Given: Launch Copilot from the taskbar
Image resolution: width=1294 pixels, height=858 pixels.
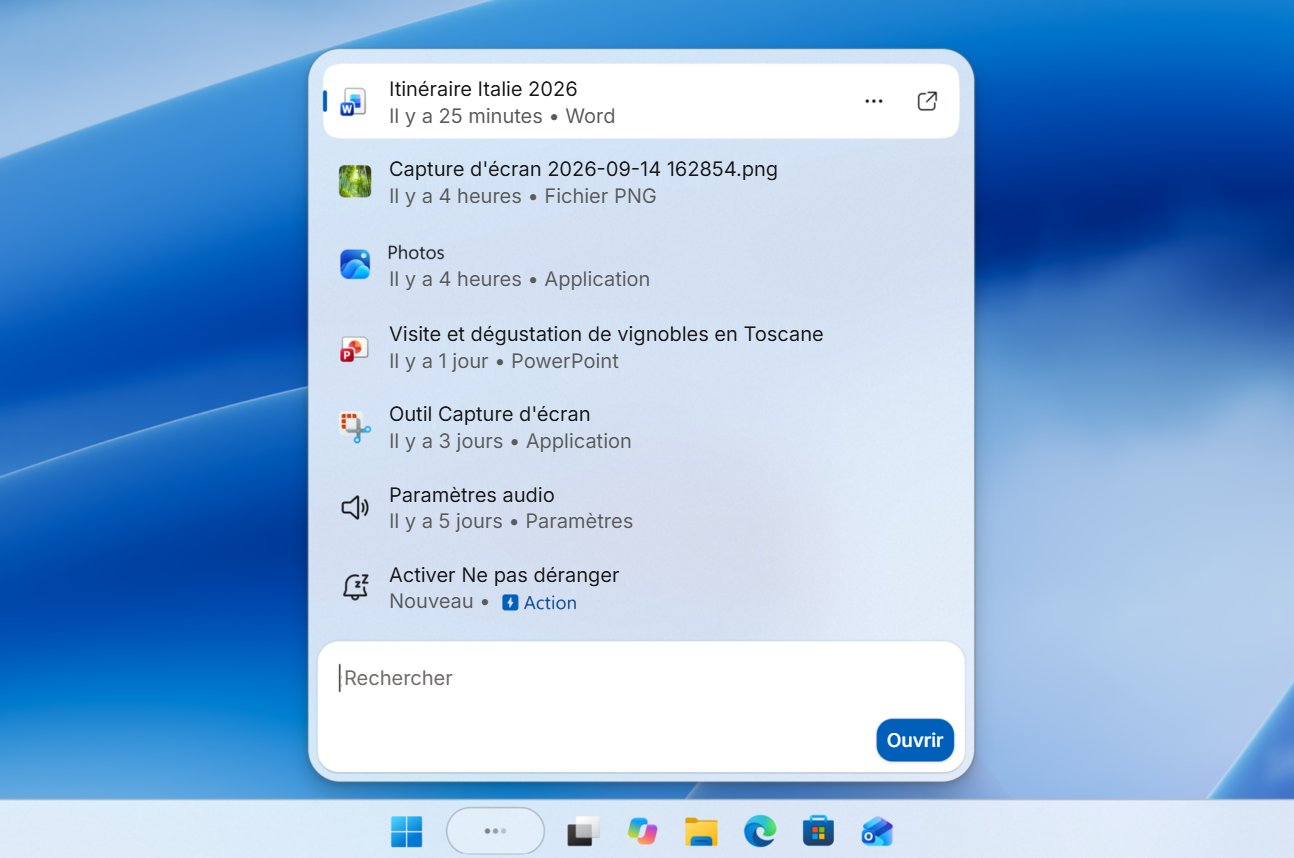Looking at the screenshot, I should [642, 831].
